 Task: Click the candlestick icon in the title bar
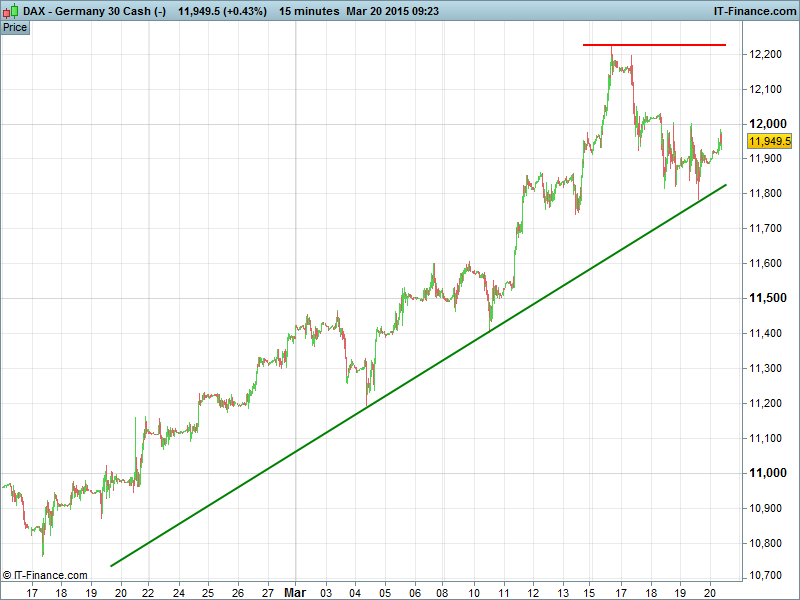coord(11,10)
